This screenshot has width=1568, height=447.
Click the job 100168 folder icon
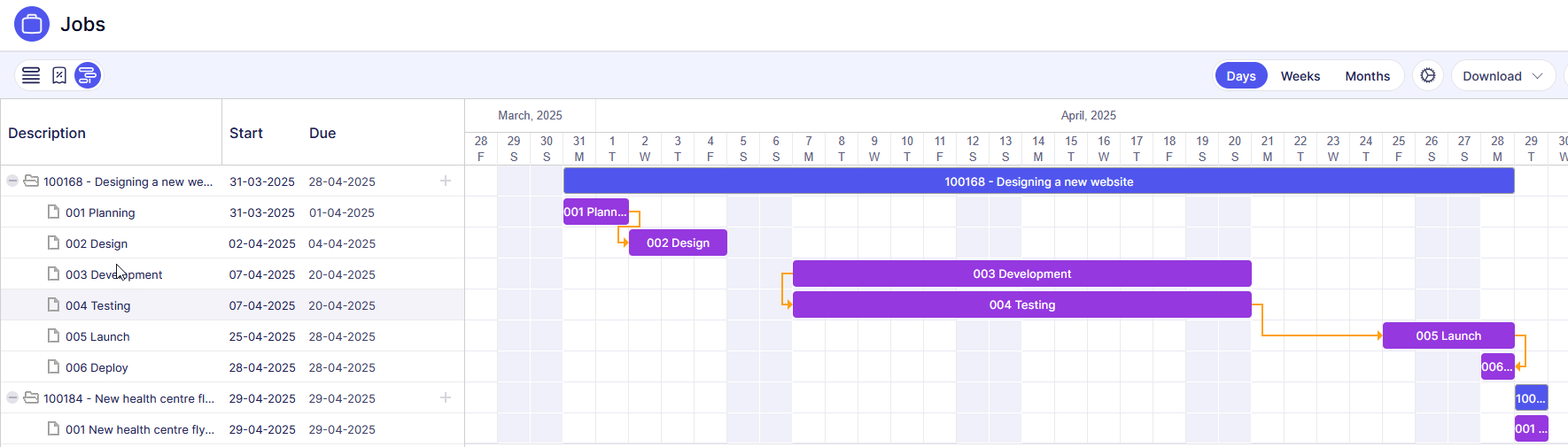click(x=31, y=181)
